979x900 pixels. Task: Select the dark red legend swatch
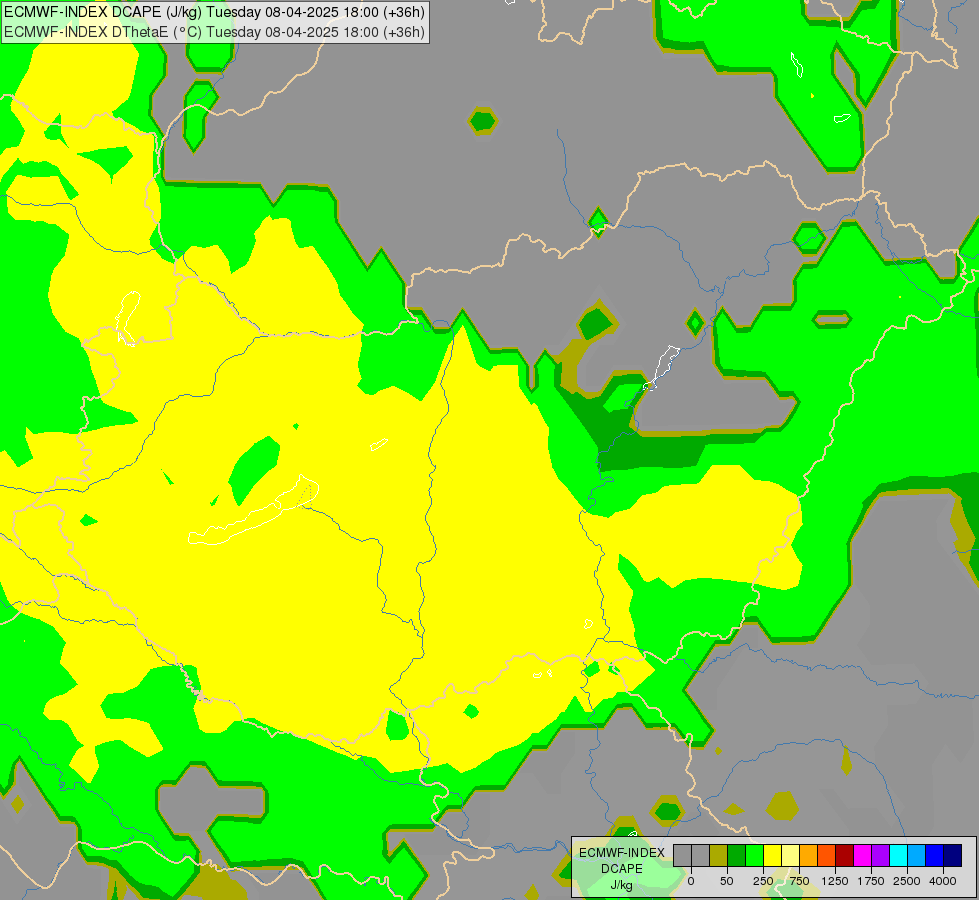[844, 855]
